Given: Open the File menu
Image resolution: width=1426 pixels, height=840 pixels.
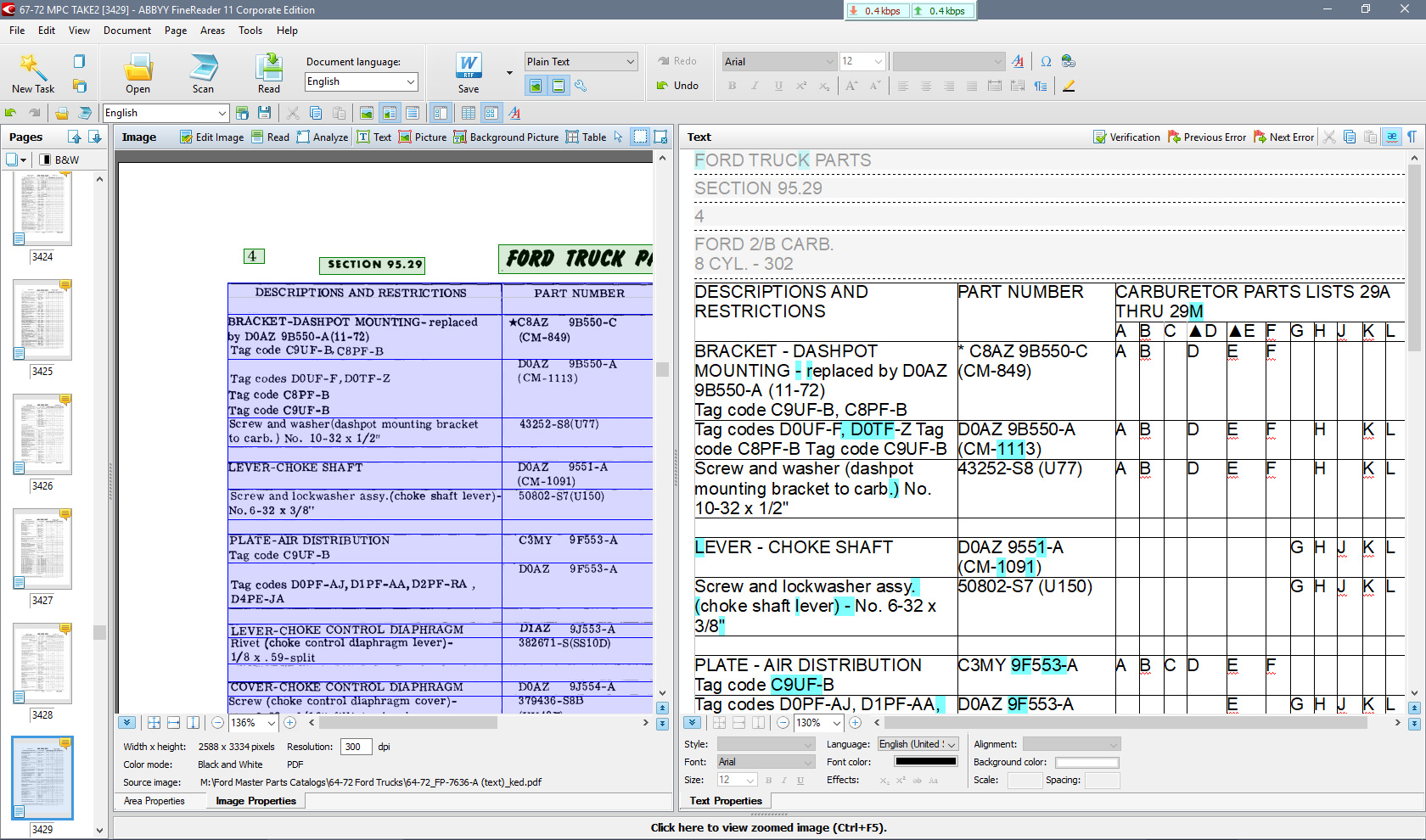Looking at the screenshot, I should (17, 31).
